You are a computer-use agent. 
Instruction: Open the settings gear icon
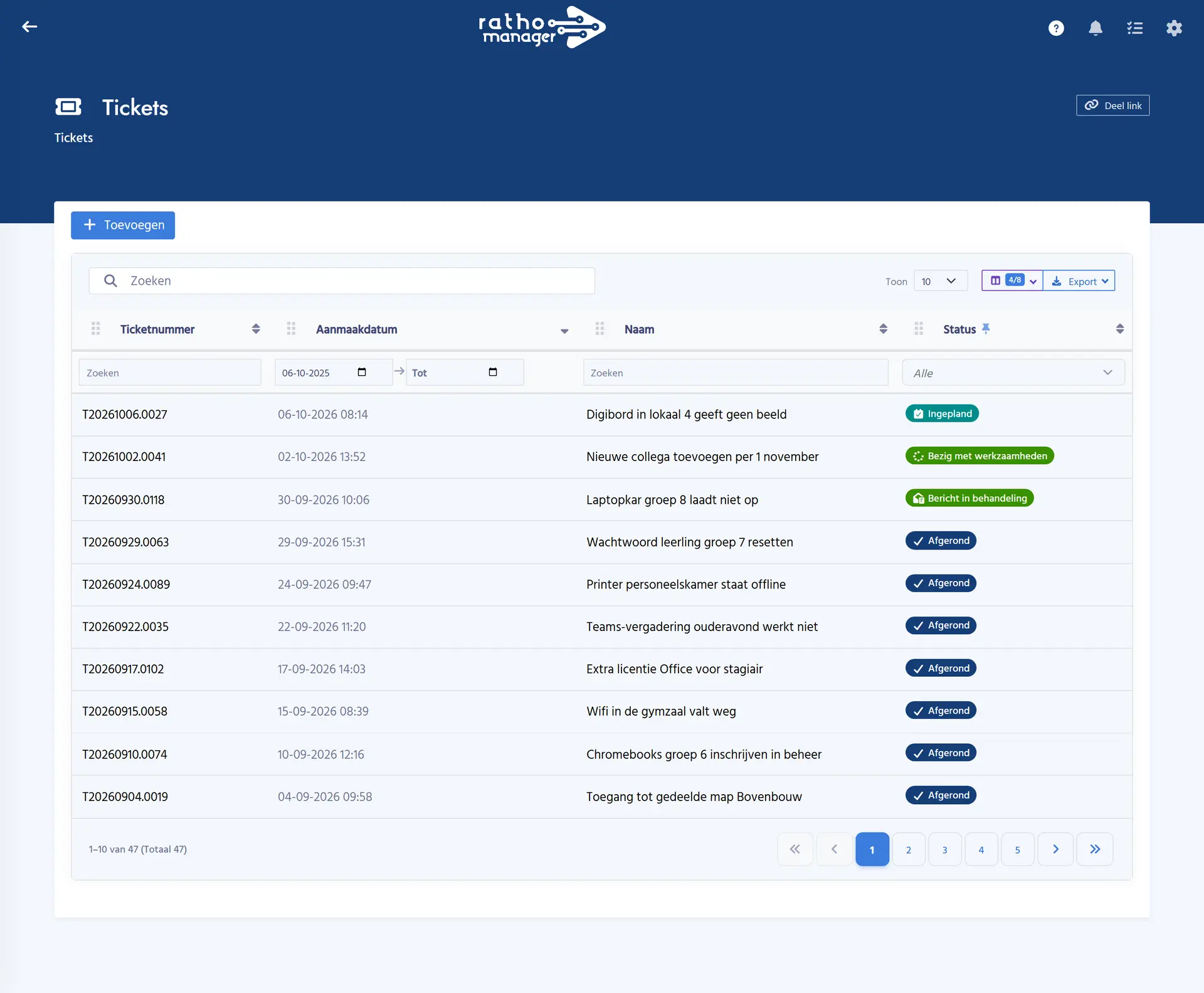pos(1174,28)
